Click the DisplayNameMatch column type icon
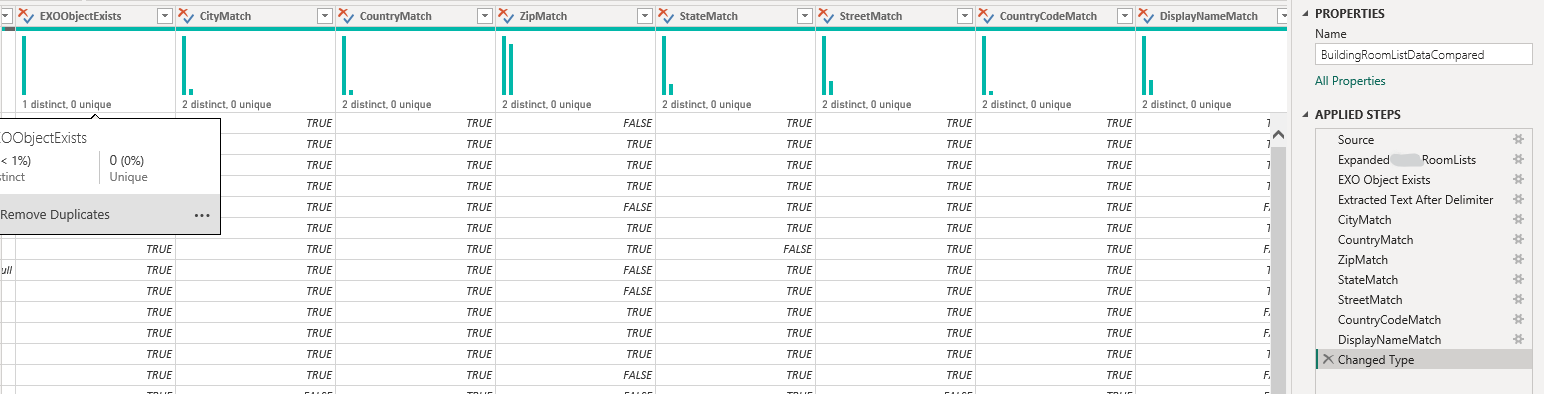This screenshot has width=1544, height=394. point(1146,16)
